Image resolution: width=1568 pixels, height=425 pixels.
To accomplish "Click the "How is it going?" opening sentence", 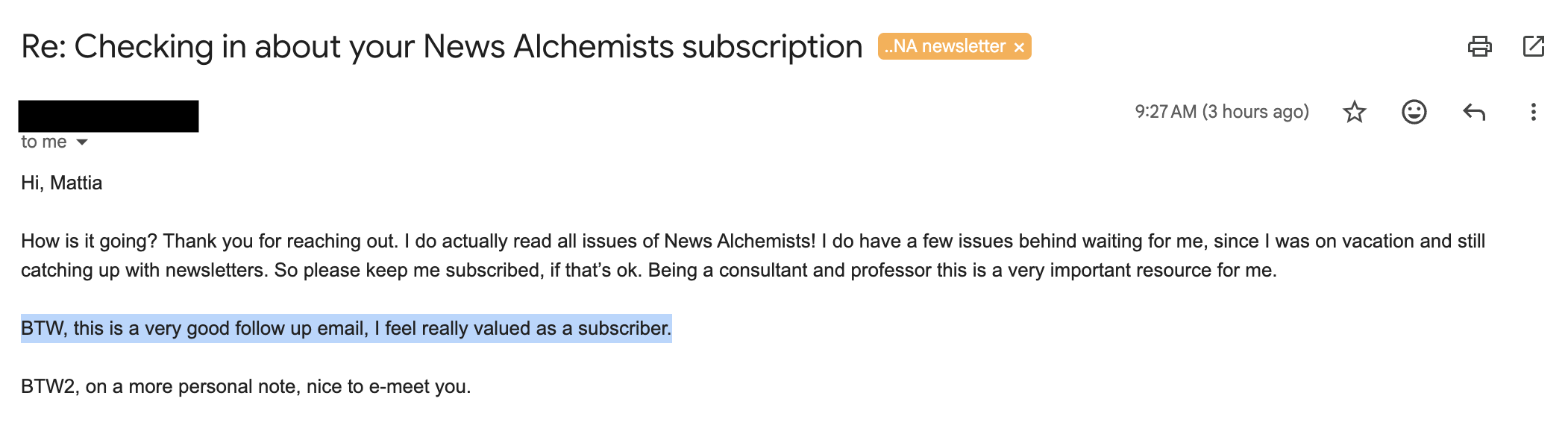I will 90,241.
